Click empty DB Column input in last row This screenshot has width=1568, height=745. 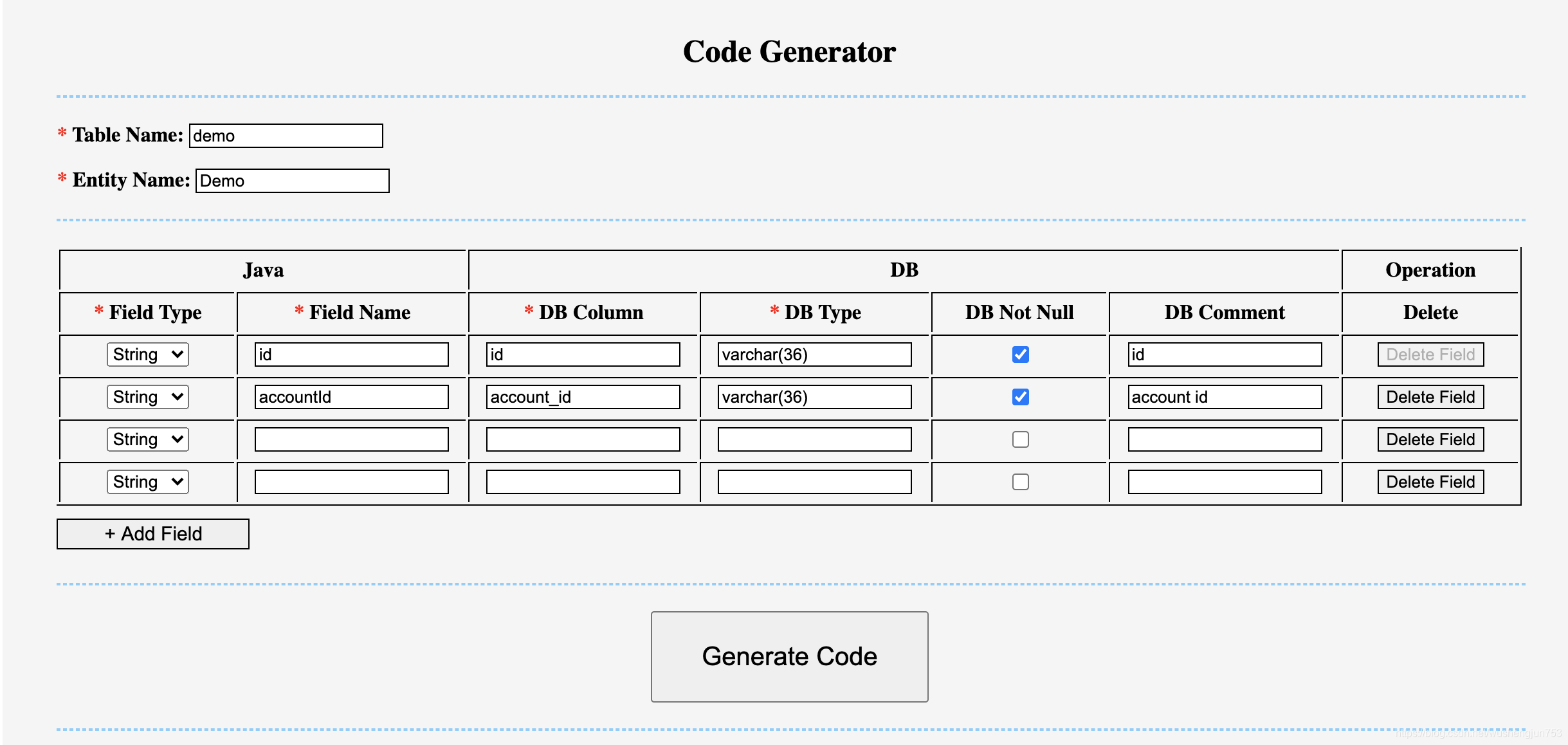click(x=583, y=482)
